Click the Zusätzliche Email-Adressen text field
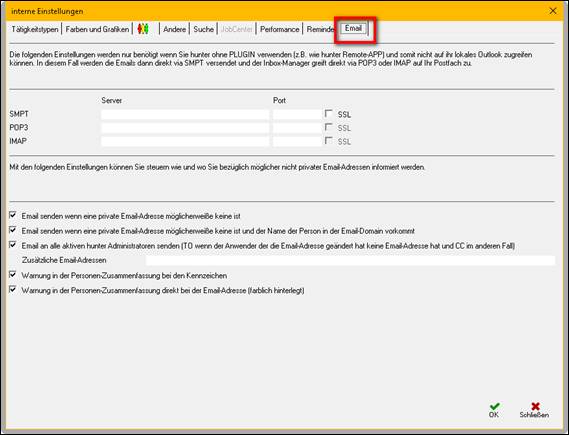 pos(350,260)
